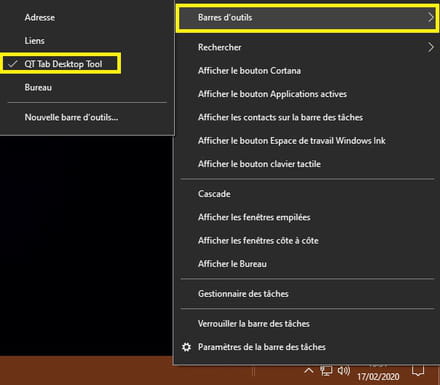The image size is (440, 385).
Task: Click the taskbar date 17/02/2020
Action: (x=378, y=377)
